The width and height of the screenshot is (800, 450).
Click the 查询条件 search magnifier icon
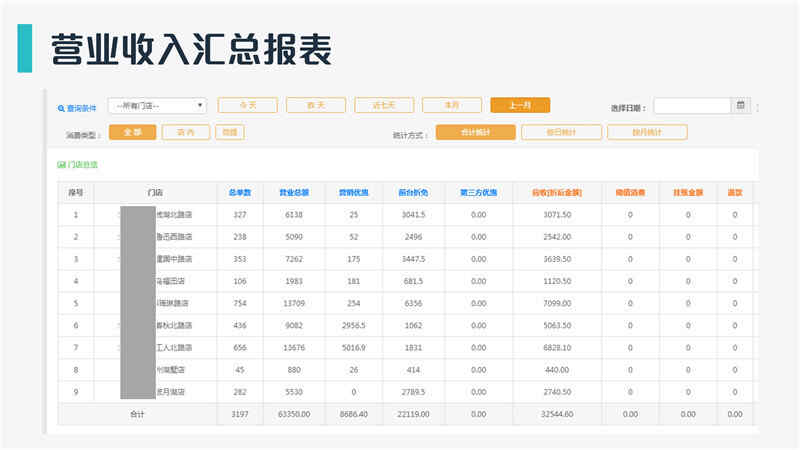pos(61,108)
